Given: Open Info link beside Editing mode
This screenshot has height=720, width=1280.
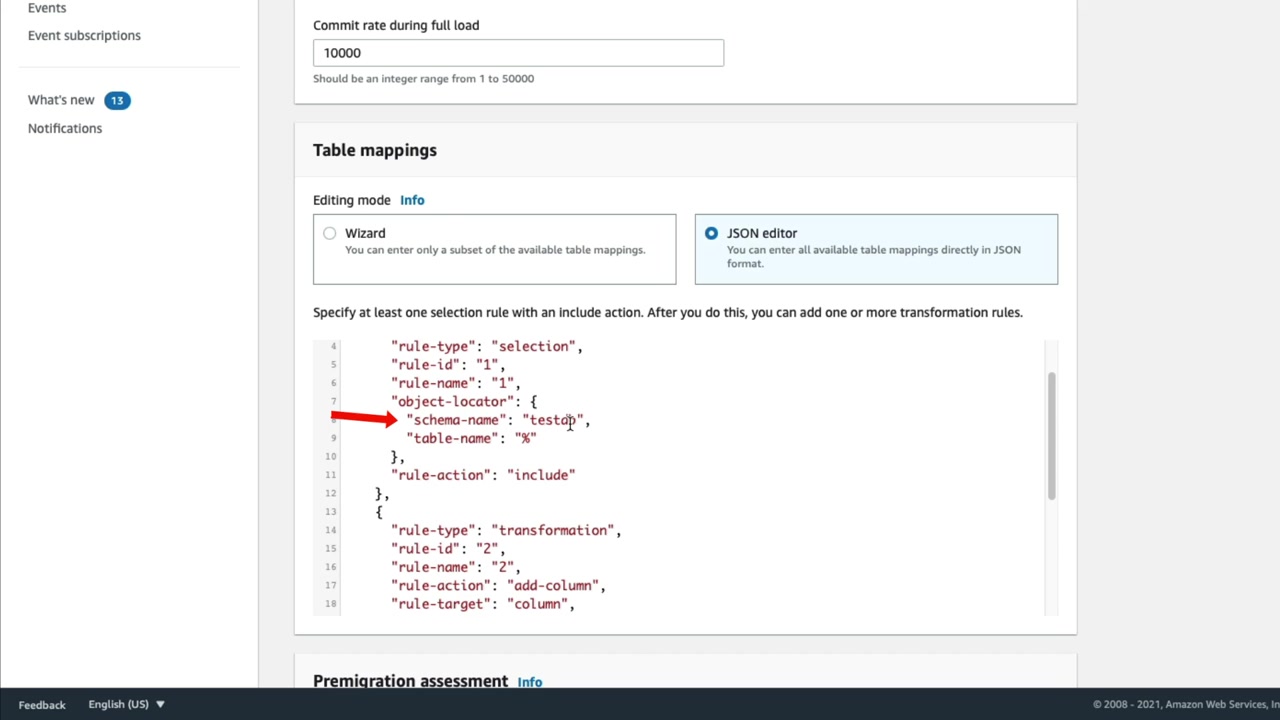Looking at the screenshot, I should [412, 200].
